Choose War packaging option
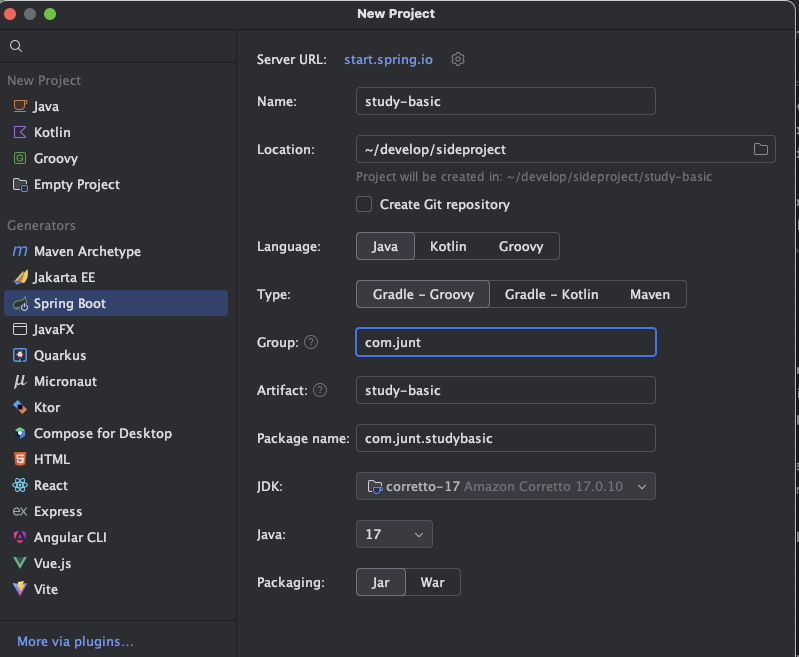 point(433,582)
